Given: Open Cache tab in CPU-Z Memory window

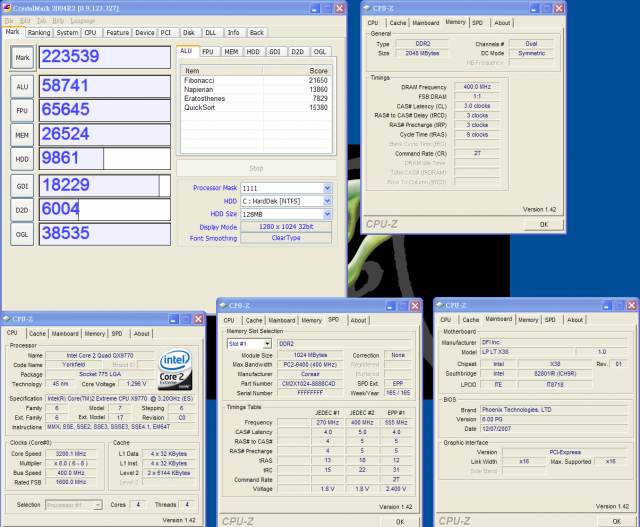Looking at the screenshot, I should tap(398, 23).
